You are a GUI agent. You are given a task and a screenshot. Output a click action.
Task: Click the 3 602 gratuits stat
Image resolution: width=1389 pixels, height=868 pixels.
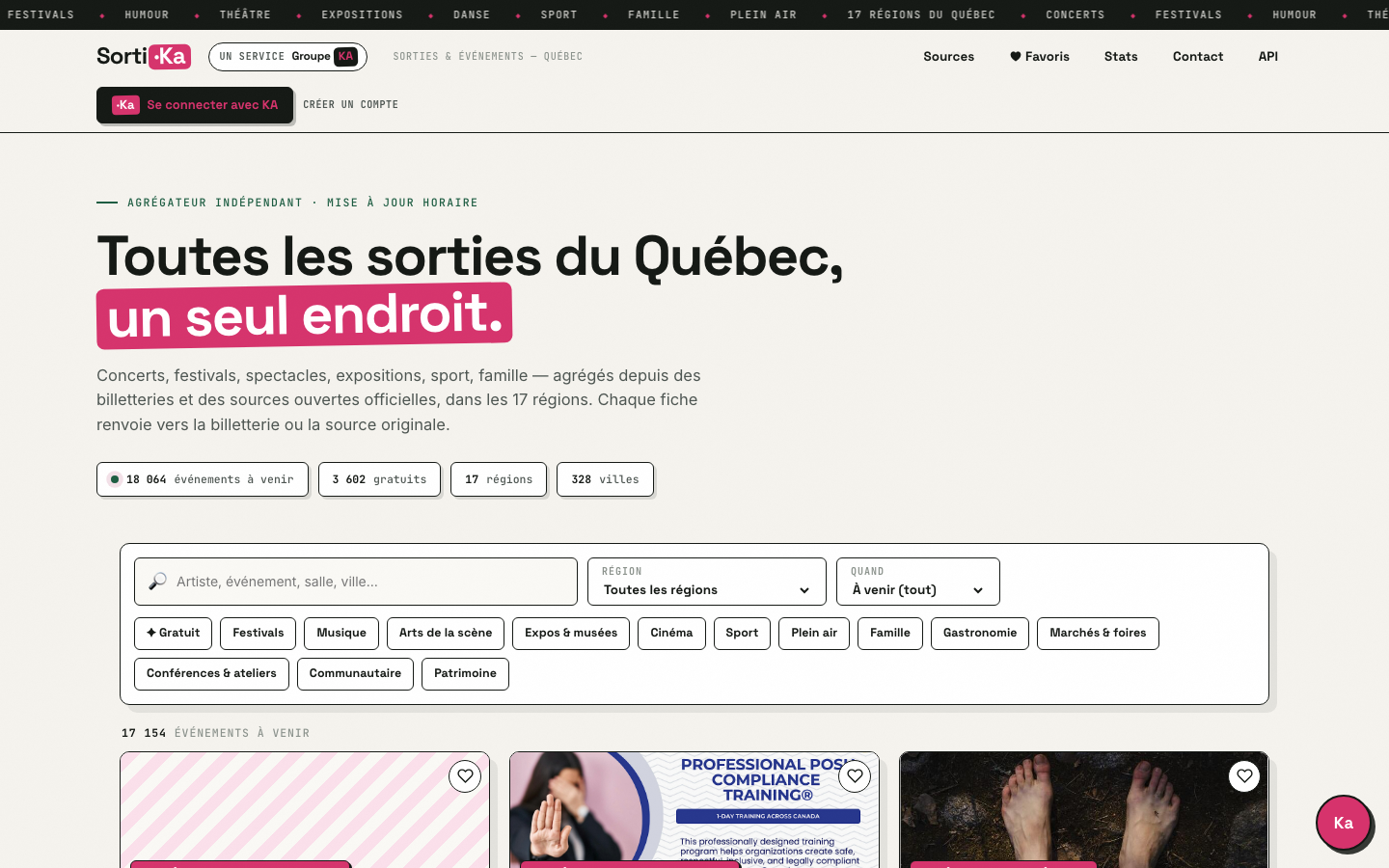[x=379, y=479]
